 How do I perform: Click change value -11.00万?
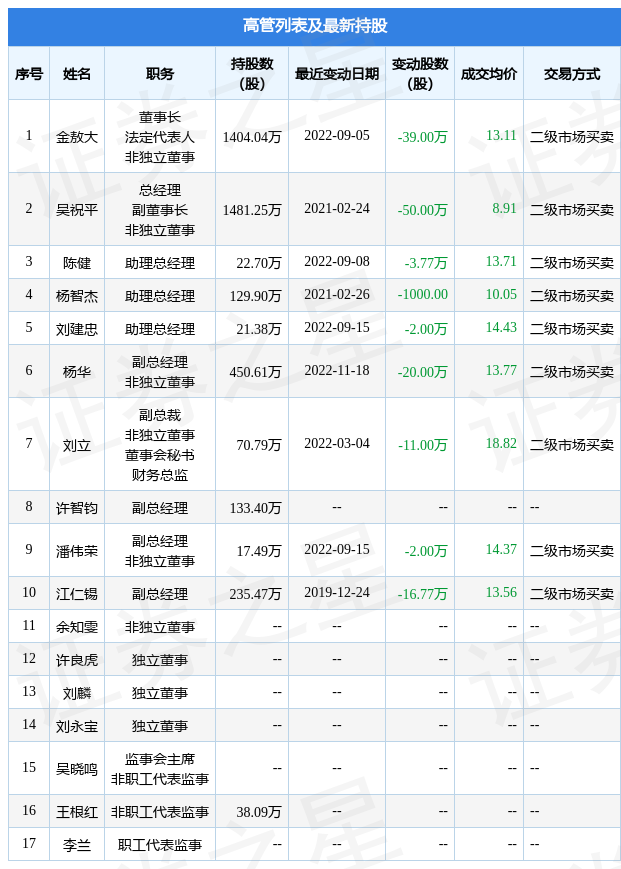click(422, 445)
